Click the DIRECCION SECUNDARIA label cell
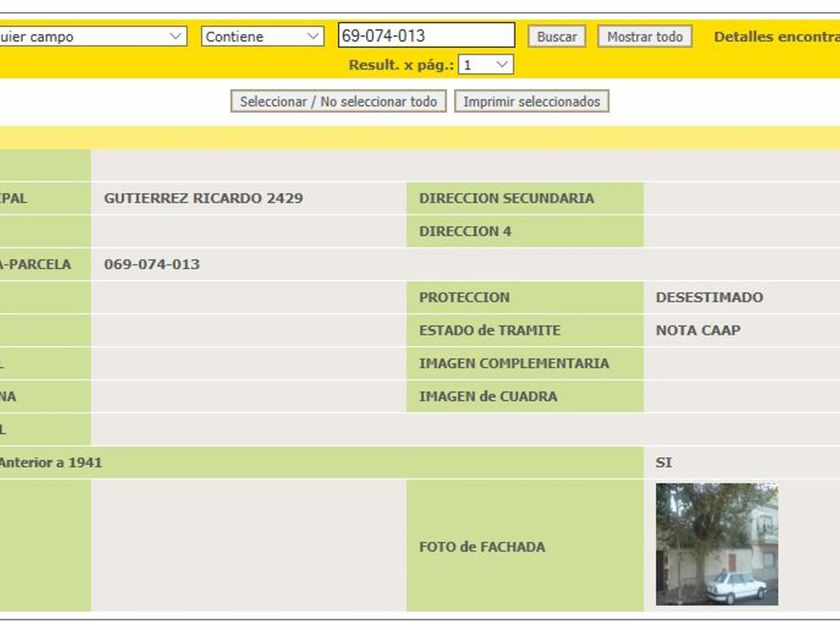 525,198
